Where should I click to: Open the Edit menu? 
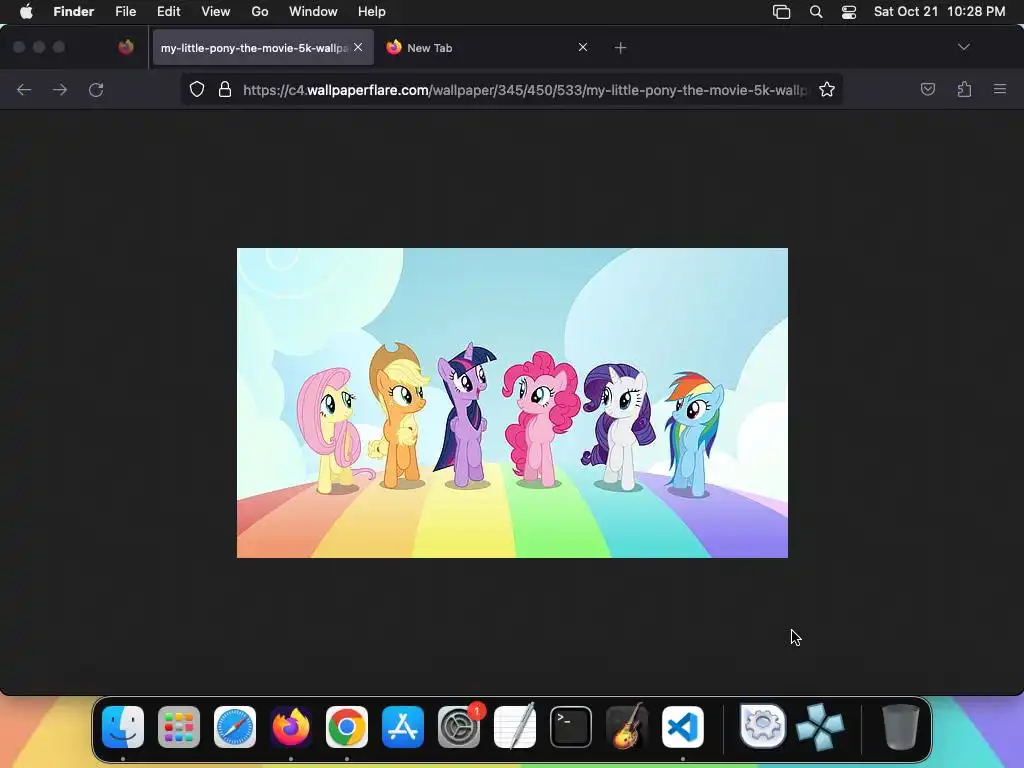tap(168, 12)
